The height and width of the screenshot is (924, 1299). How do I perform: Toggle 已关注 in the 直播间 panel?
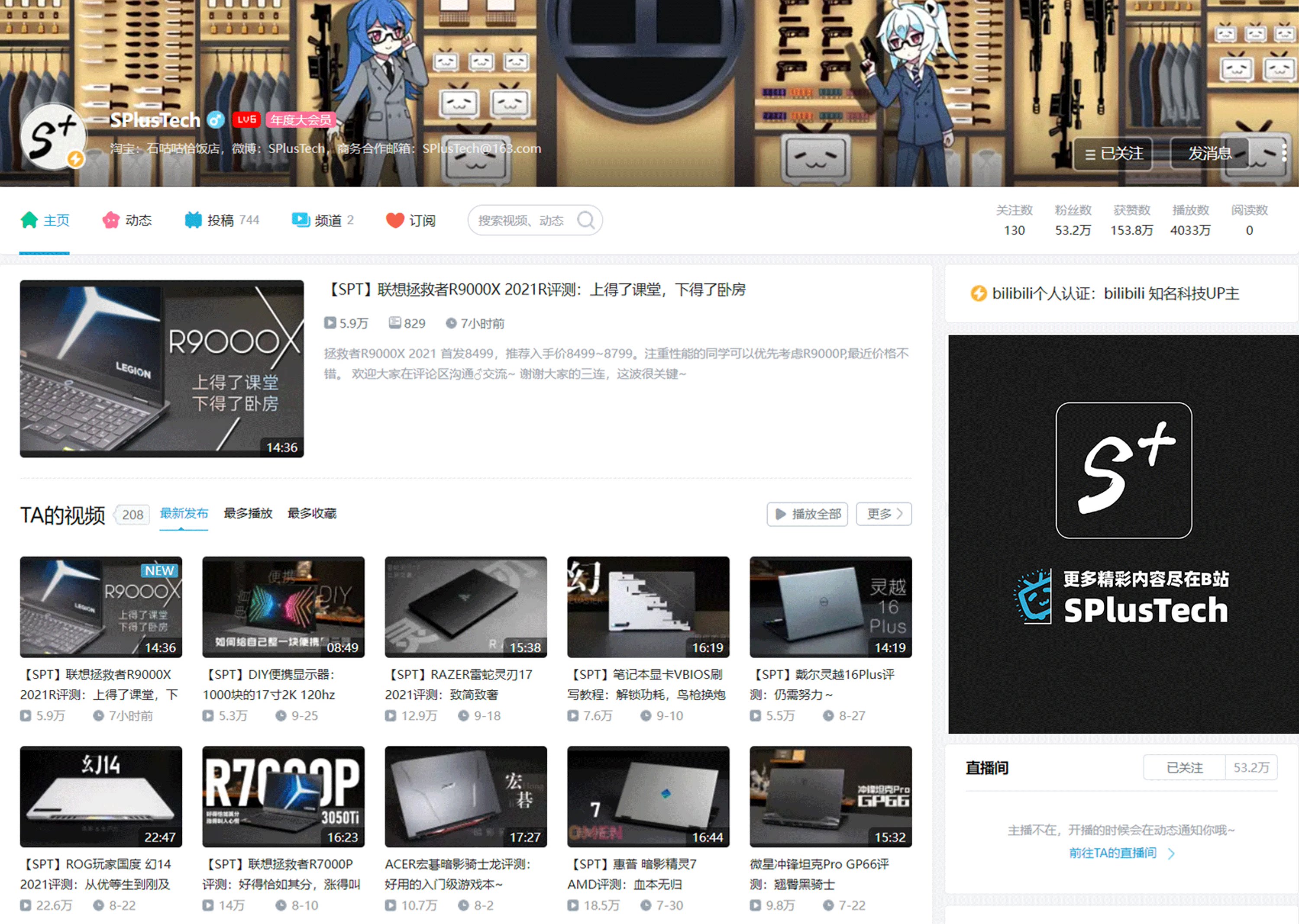coord(1184,767)
